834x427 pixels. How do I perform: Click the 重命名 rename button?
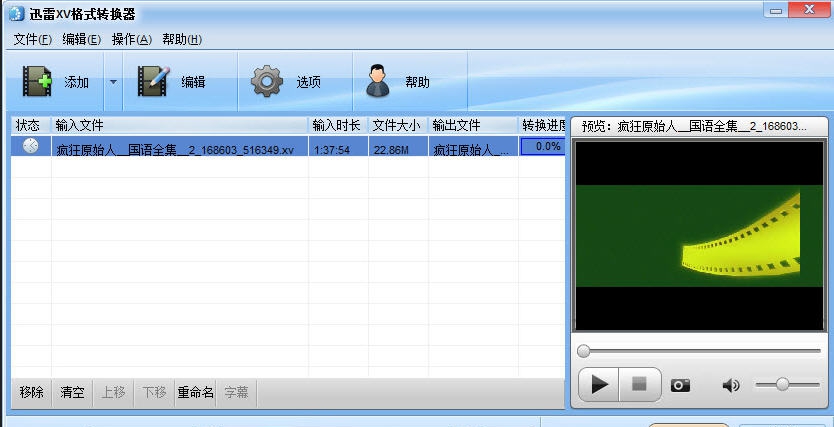[195, 393]
